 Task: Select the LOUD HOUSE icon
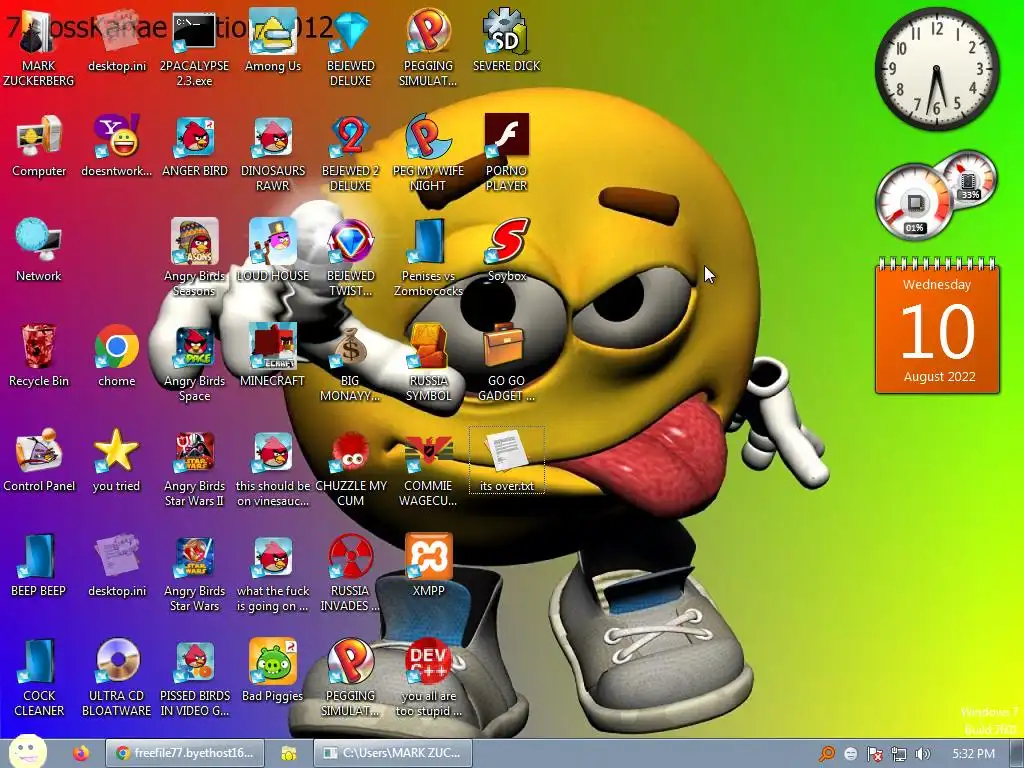pyautogui.click(x=272, y=251)
